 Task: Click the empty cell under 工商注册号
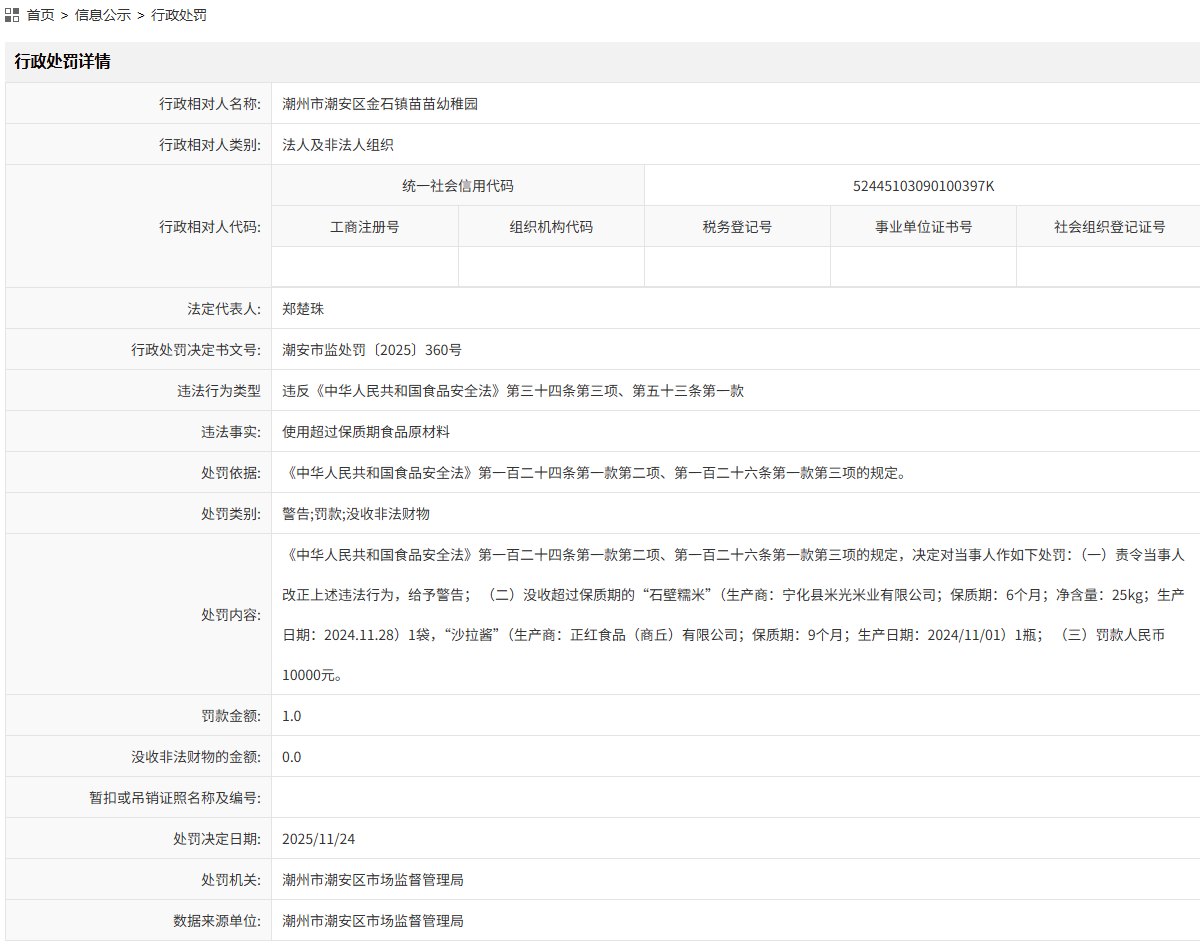pos(365,267)
